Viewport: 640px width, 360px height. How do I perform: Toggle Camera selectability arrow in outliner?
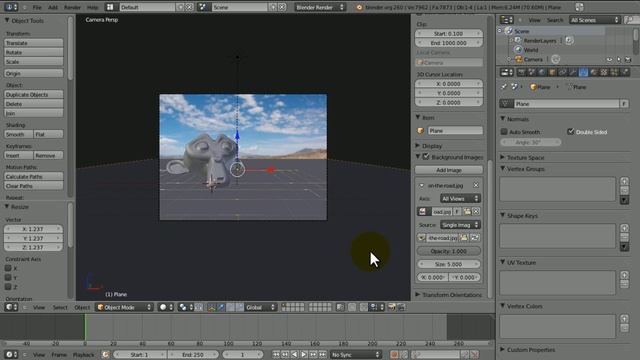(x=619, y=60)
